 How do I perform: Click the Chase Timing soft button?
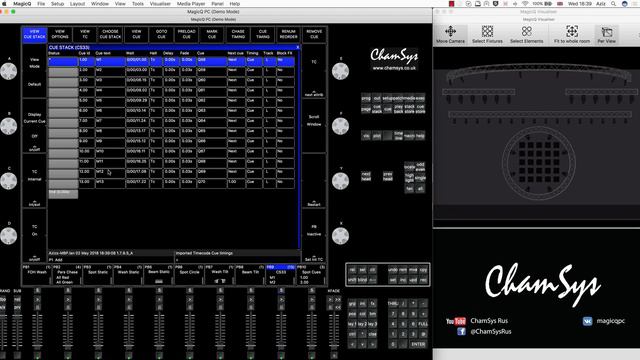(x=238, y=34)
